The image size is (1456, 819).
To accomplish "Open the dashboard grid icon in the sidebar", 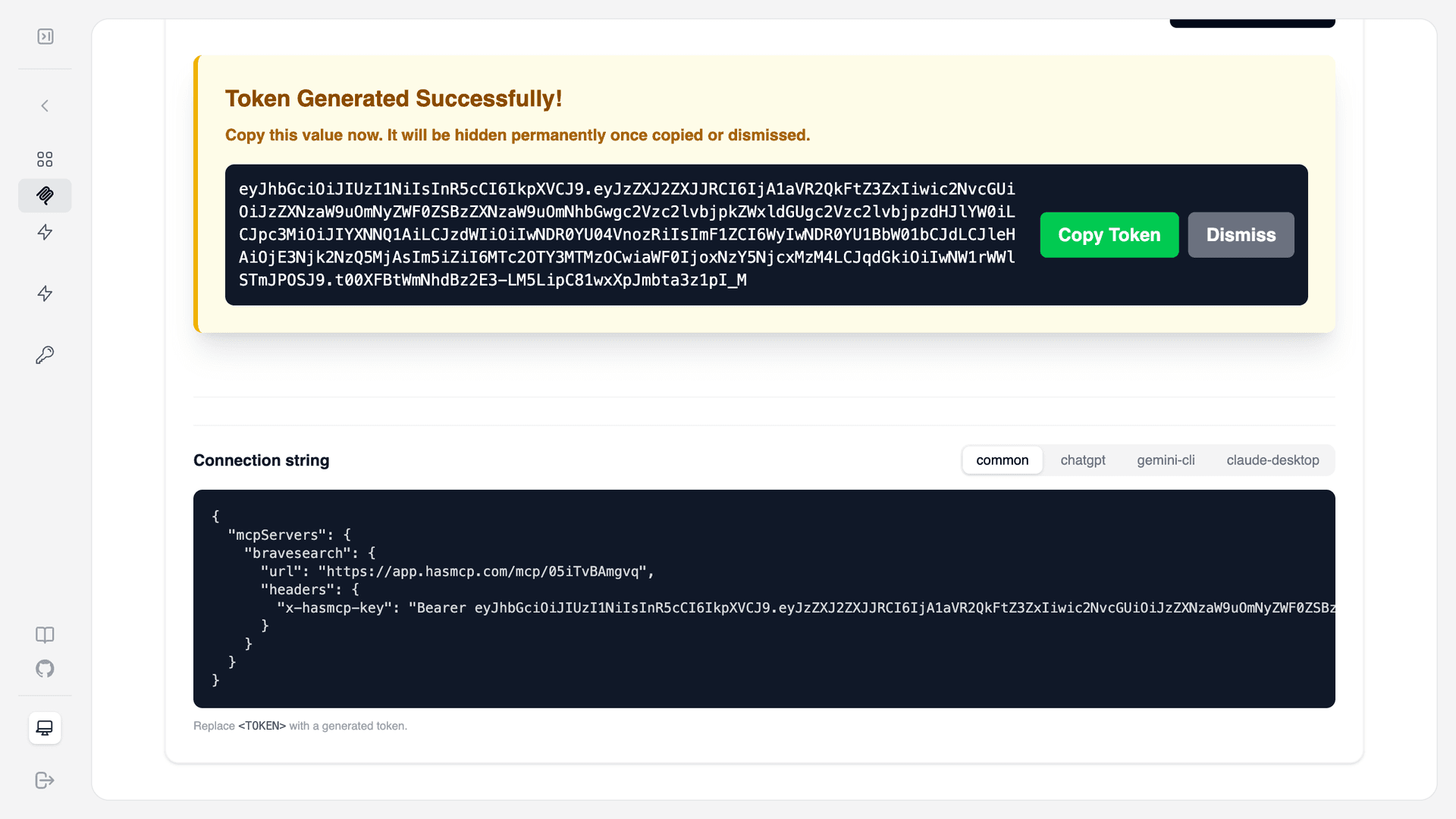I will (45, 159).
